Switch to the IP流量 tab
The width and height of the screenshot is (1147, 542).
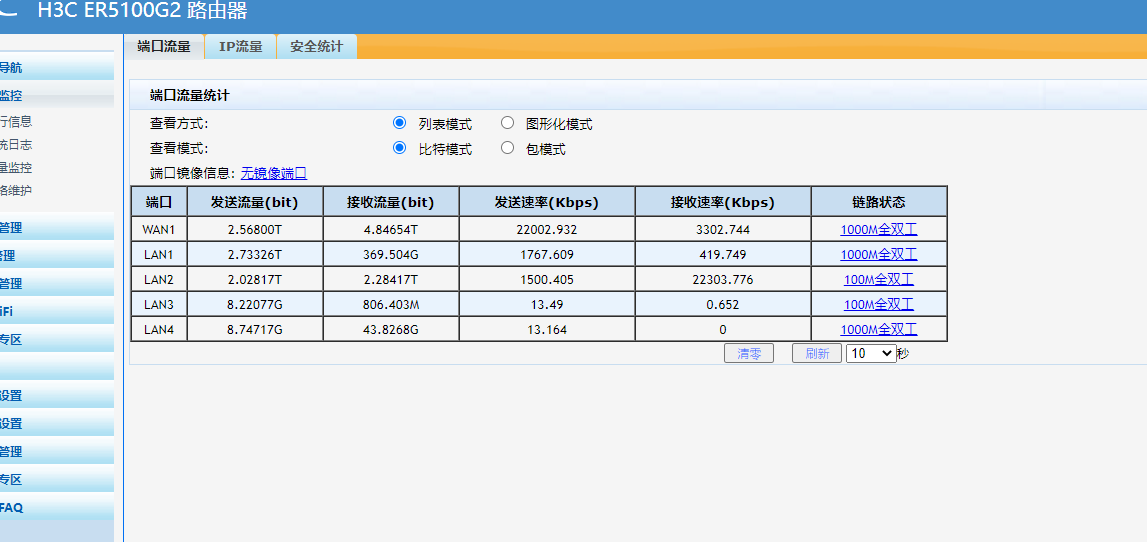coord(240,47)
